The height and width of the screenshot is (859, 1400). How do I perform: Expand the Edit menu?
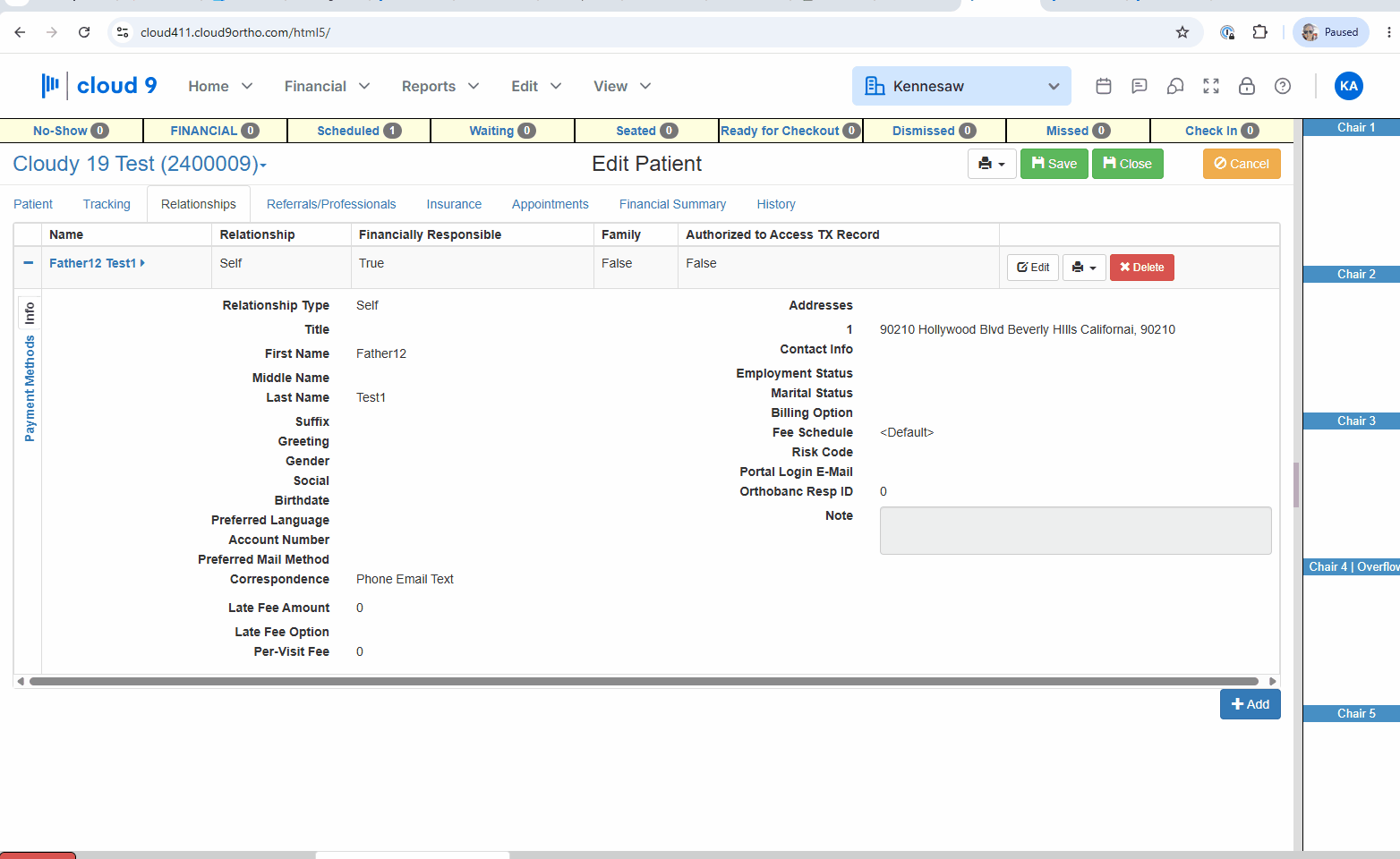(x=536, y=86)
